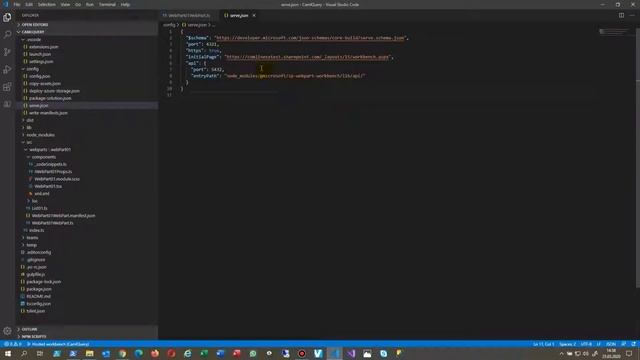Open the Windows Action Center
Screen dimensions: 640x360
(x=629, y=353)
